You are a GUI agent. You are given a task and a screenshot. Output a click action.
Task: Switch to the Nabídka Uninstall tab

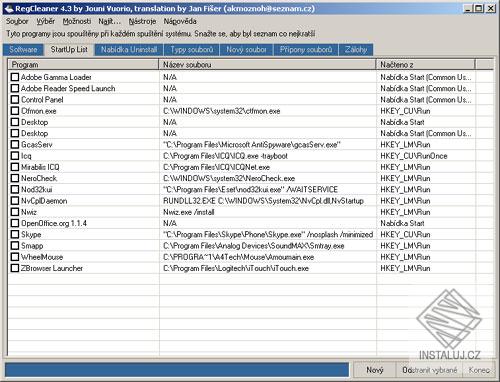129,50
